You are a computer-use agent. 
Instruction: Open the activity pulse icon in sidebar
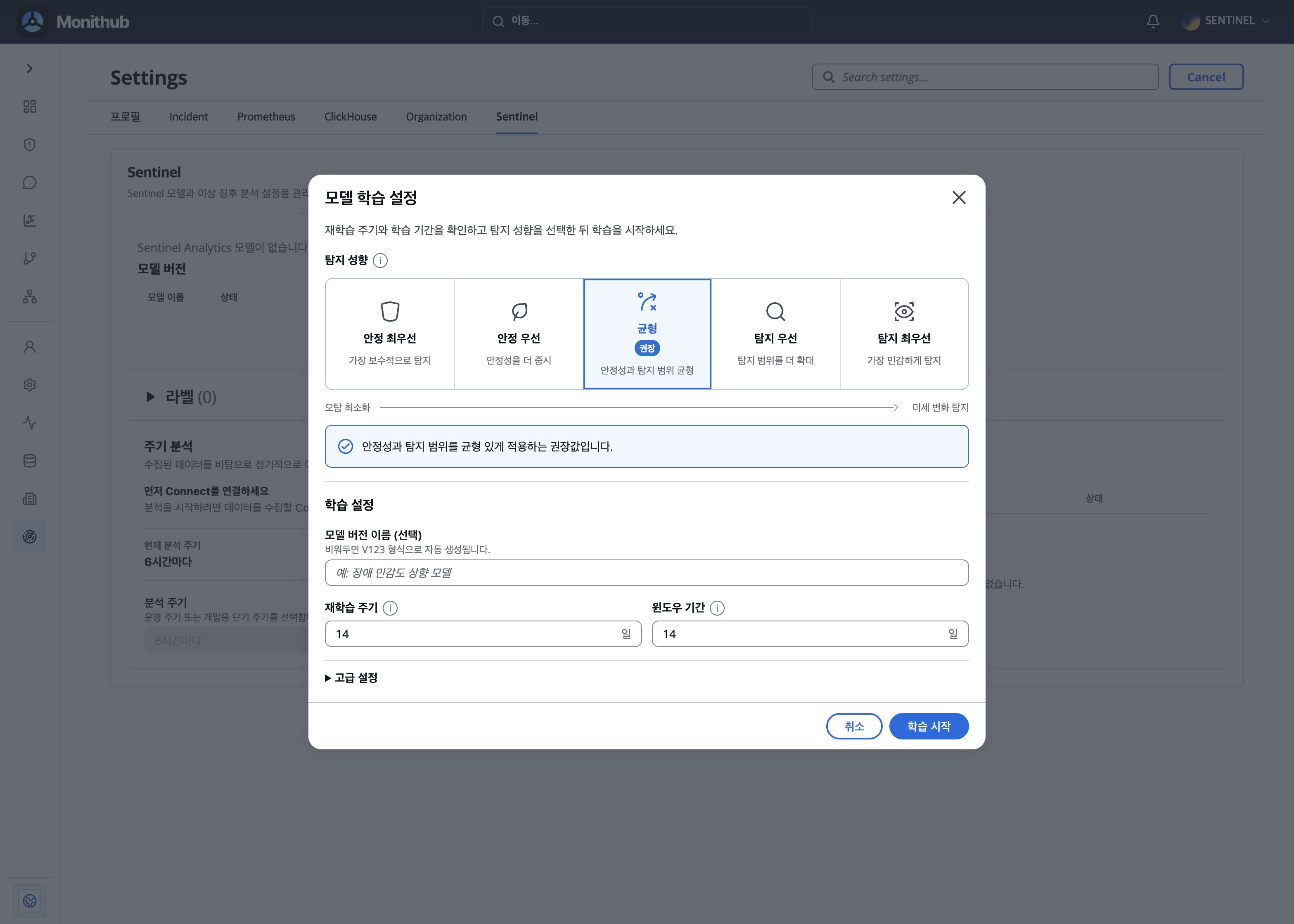click(x=30, y=423)
